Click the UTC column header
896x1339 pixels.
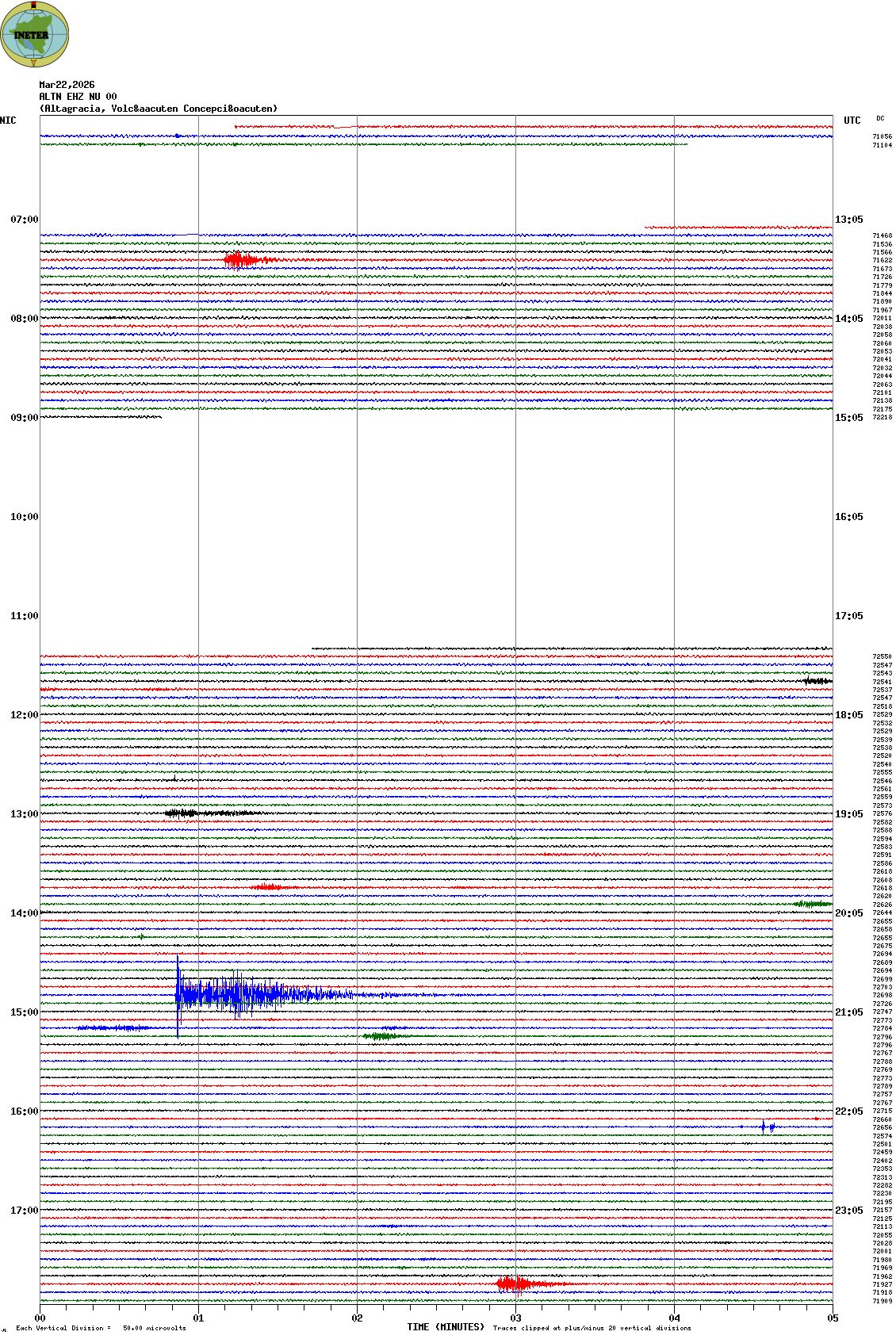(852, 121)
